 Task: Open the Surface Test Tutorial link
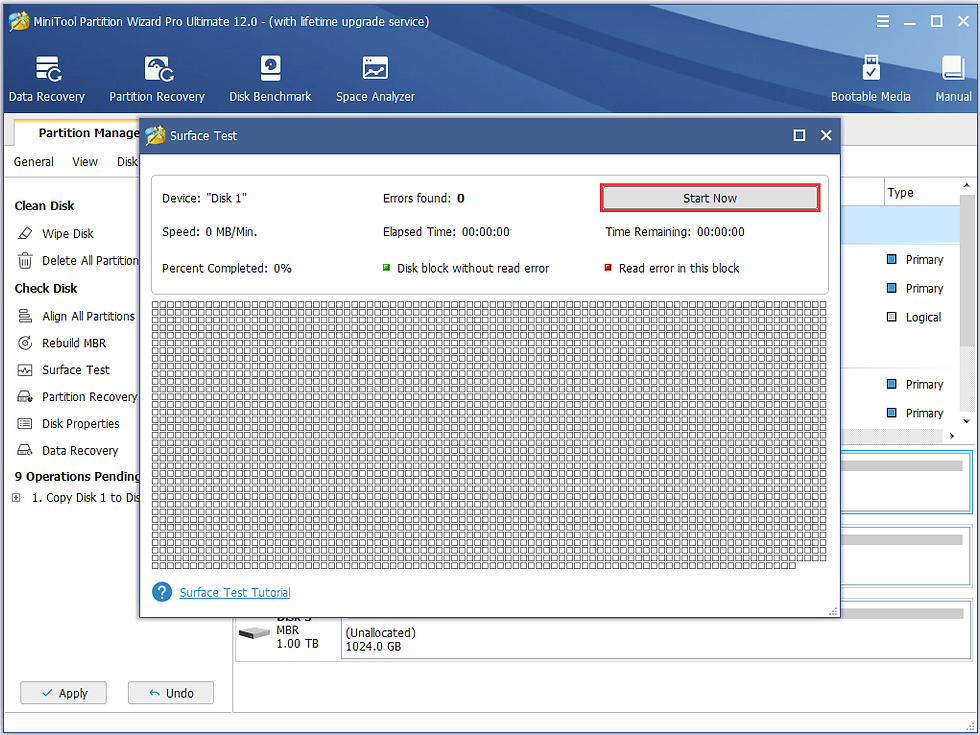click(235, 592)
